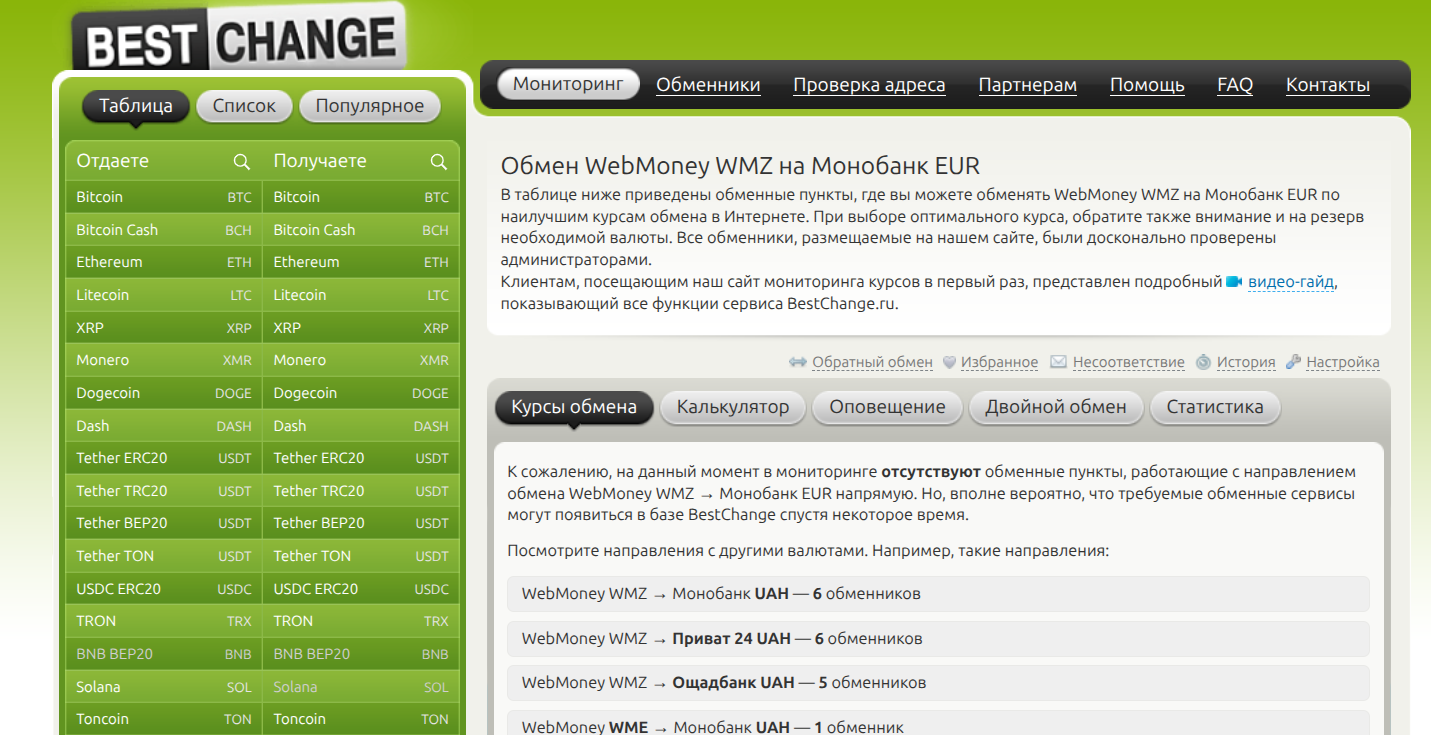The width and height of the screenshot is (1431, 735).
Task: Open WebMoney WMZ → Ощадбанк UAH direction
Action: [938, 683]
